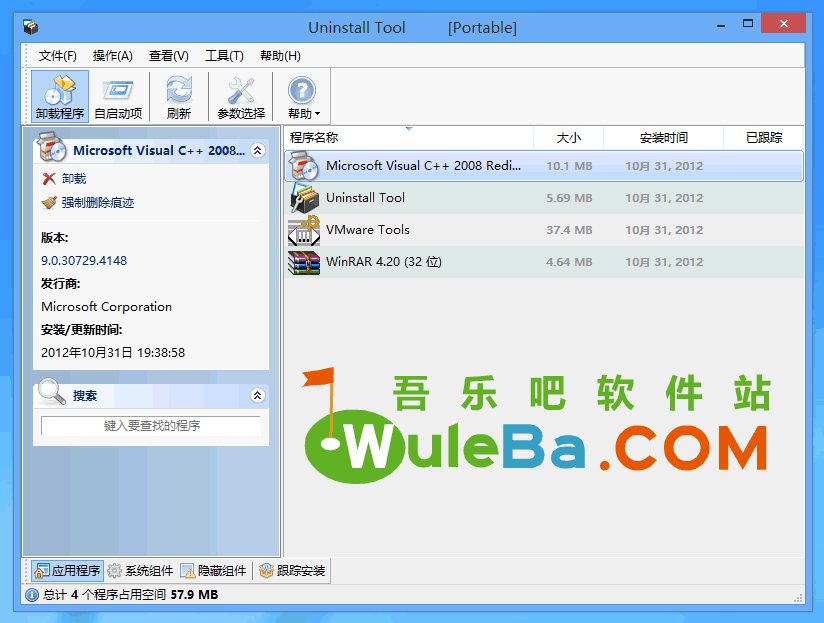Sort by 安装时间 column header
Viewport: 824px width, 623px height.
pos(664,138)
